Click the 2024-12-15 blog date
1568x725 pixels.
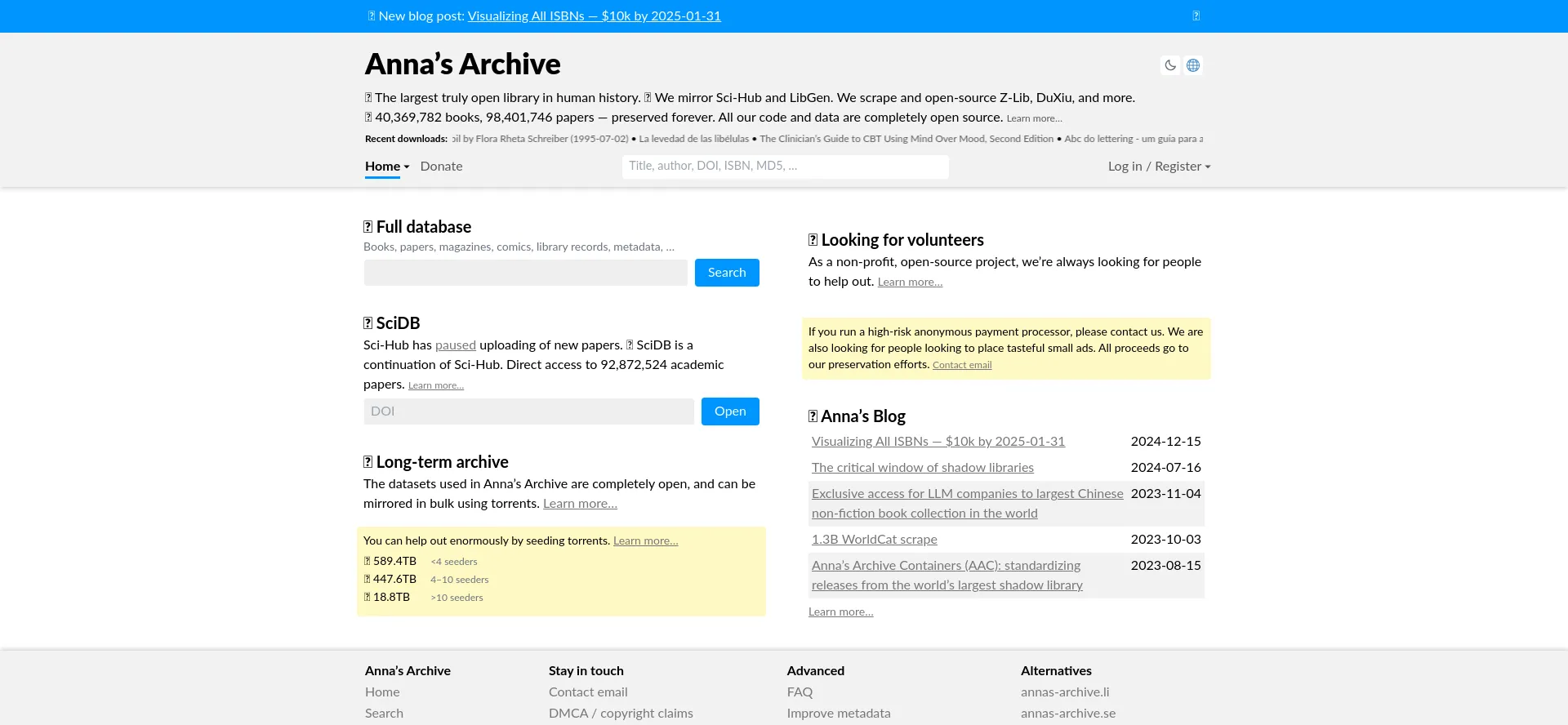pyautogui.click(x=1165, y=441)
